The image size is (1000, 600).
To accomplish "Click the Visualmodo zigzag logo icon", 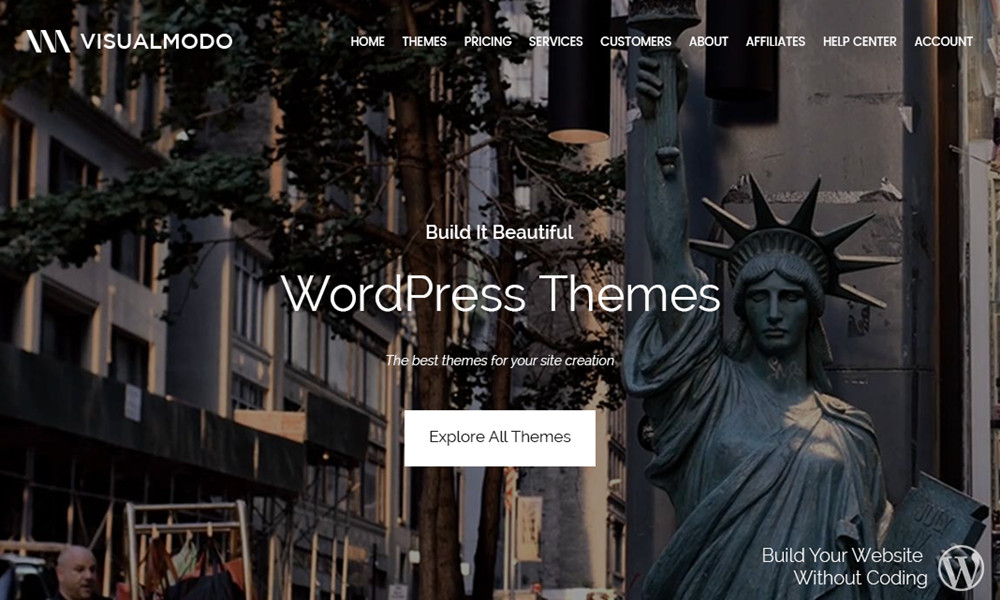I will (x=47, y=41).
